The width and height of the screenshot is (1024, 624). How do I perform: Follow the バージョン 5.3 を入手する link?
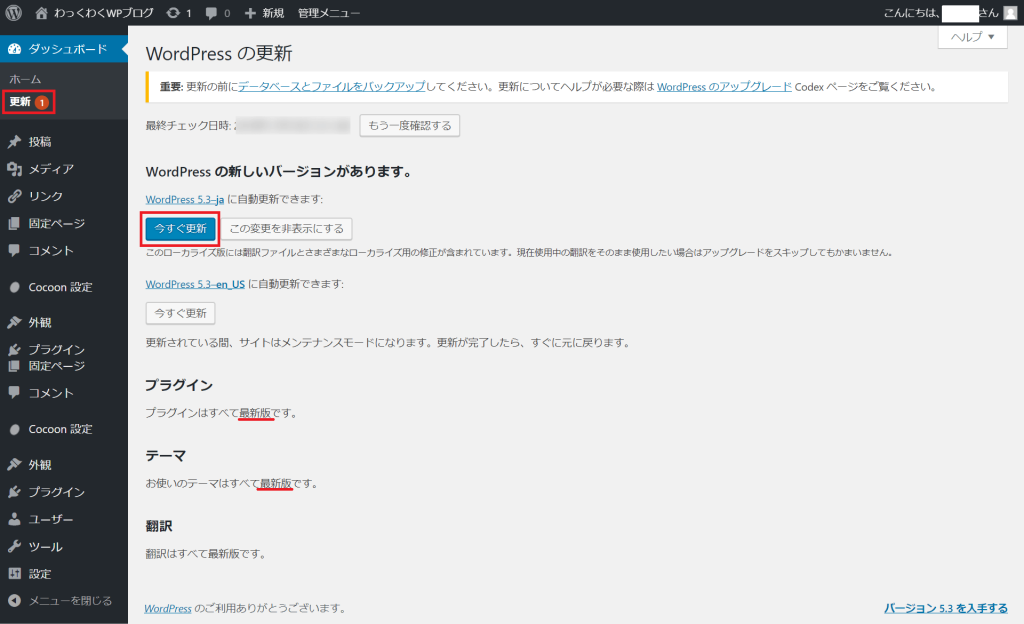[x=945, y=607]
